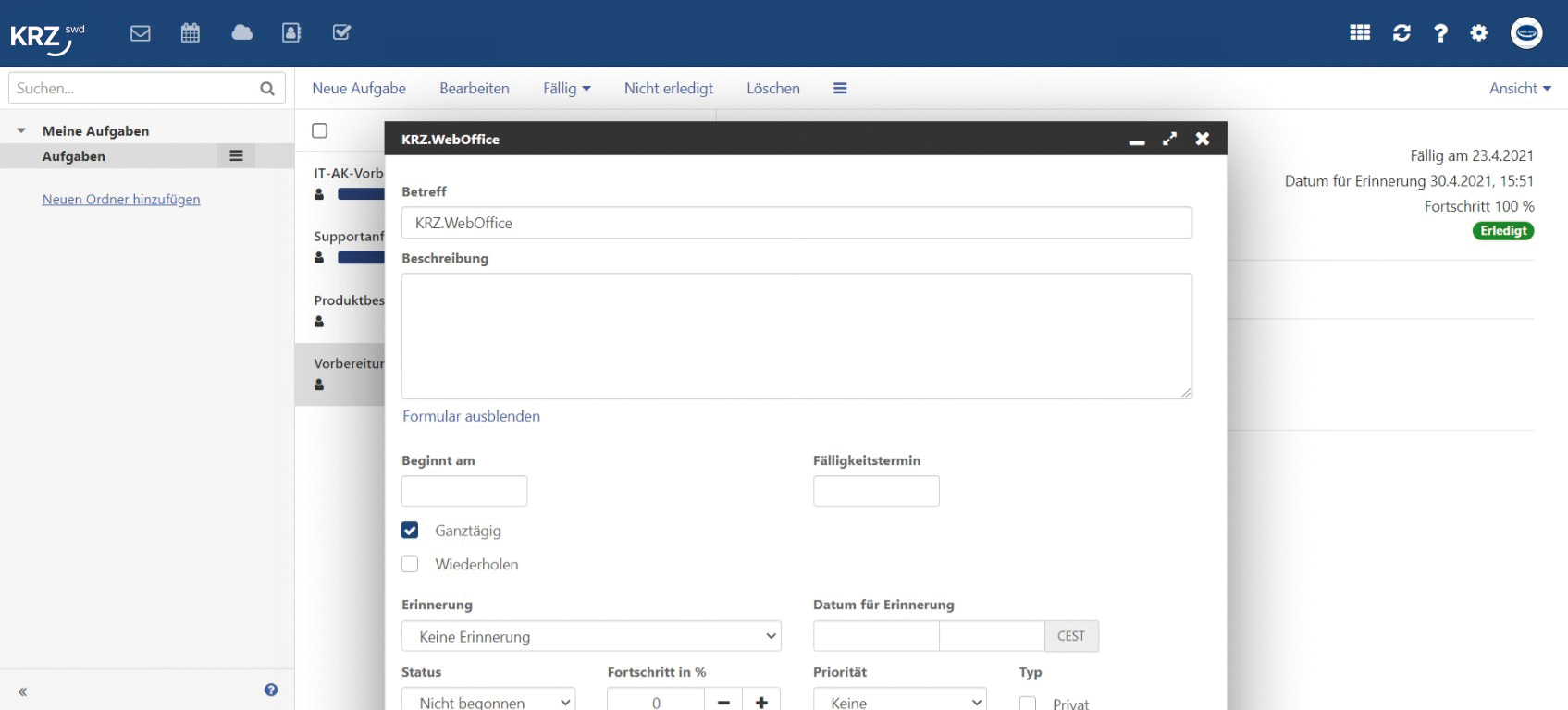The height and width of the screenshot is (710, 1568).
Task: Click IT-AK-Vorb task progress bar
Action: tap(361, 194)
